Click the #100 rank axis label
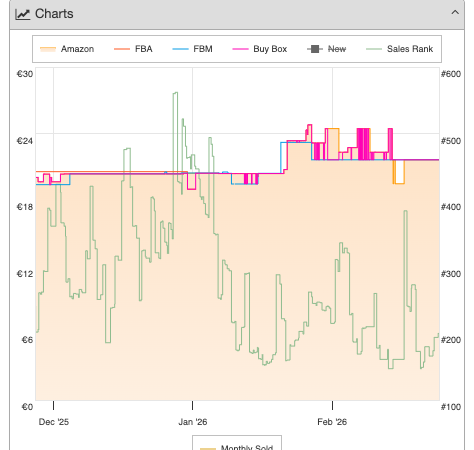This screenshot has width=474, height=450. click(451, 407)
